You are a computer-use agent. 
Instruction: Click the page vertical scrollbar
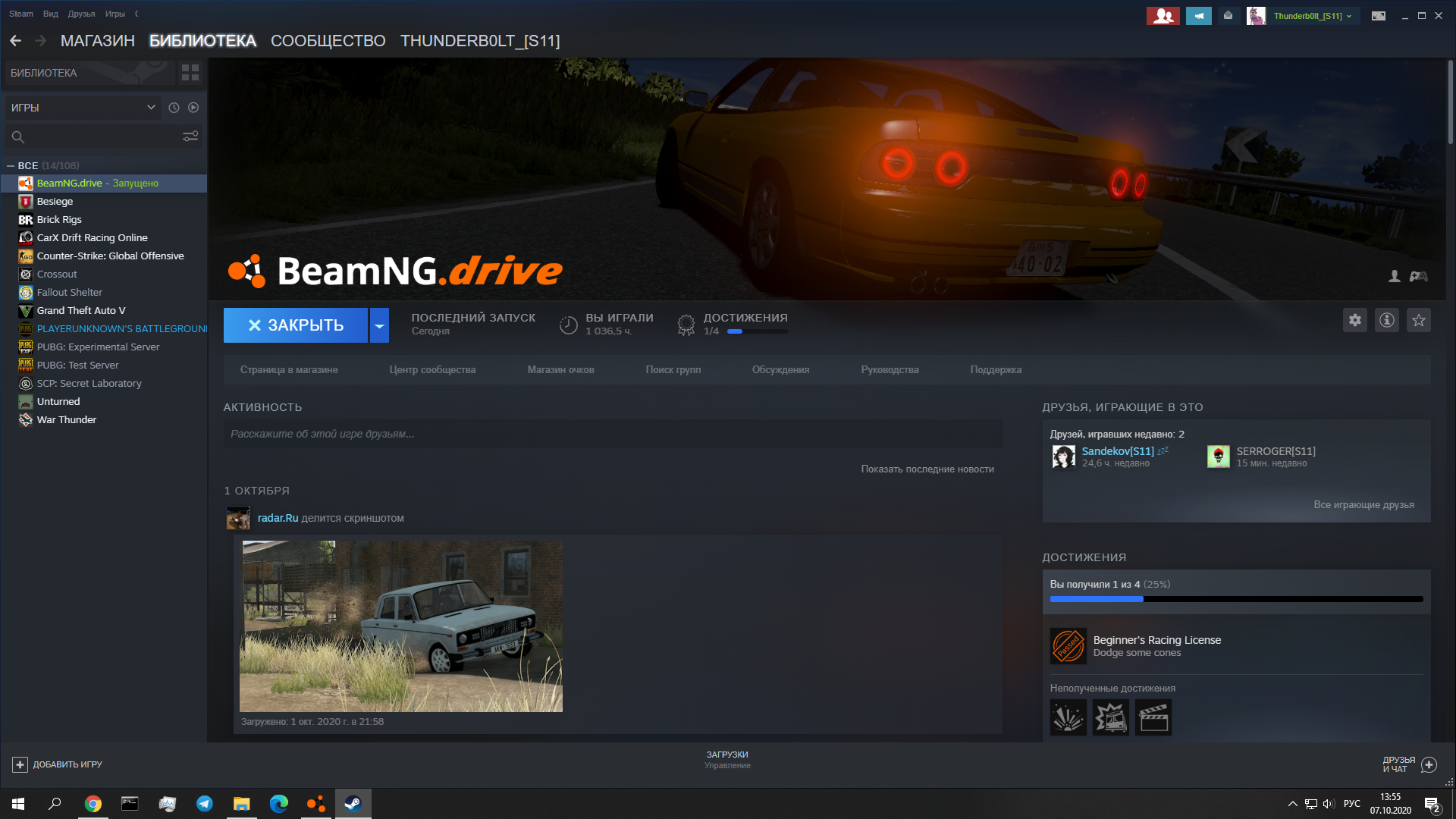(x=1450, y=102)
